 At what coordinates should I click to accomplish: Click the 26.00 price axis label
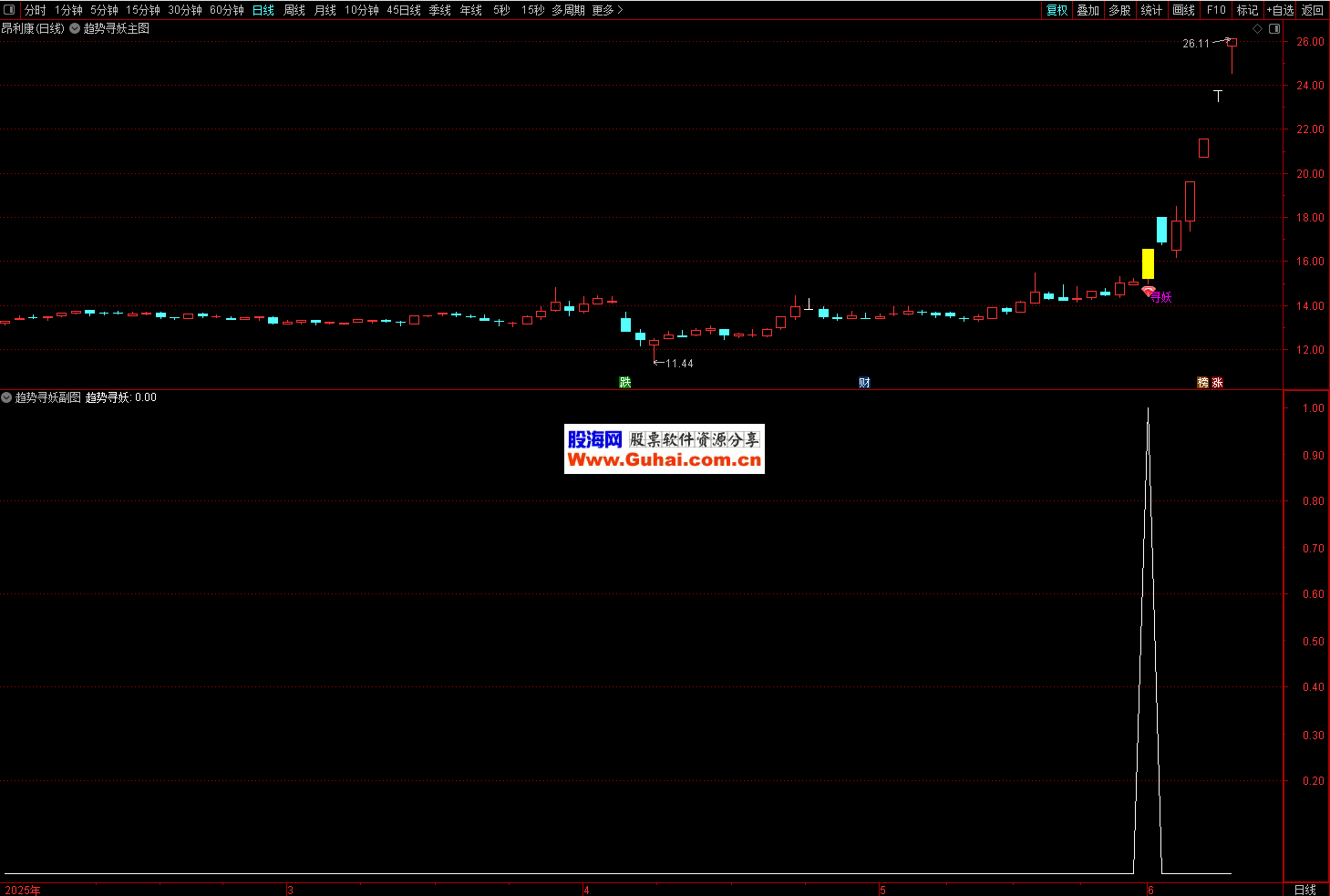click(x=1311, y=42)
